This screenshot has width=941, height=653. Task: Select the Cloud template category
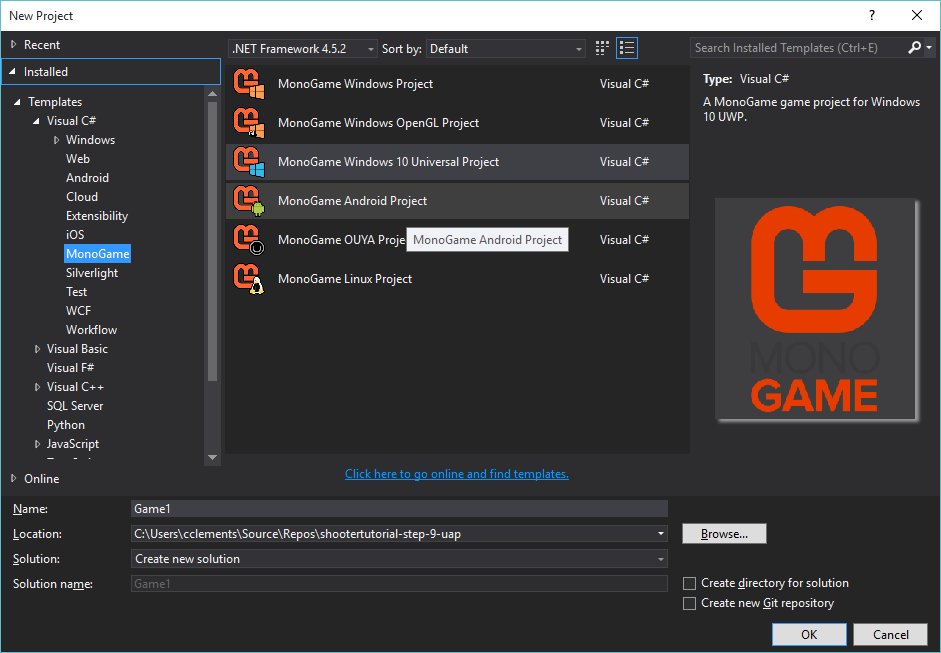click(x=82, y=197)
